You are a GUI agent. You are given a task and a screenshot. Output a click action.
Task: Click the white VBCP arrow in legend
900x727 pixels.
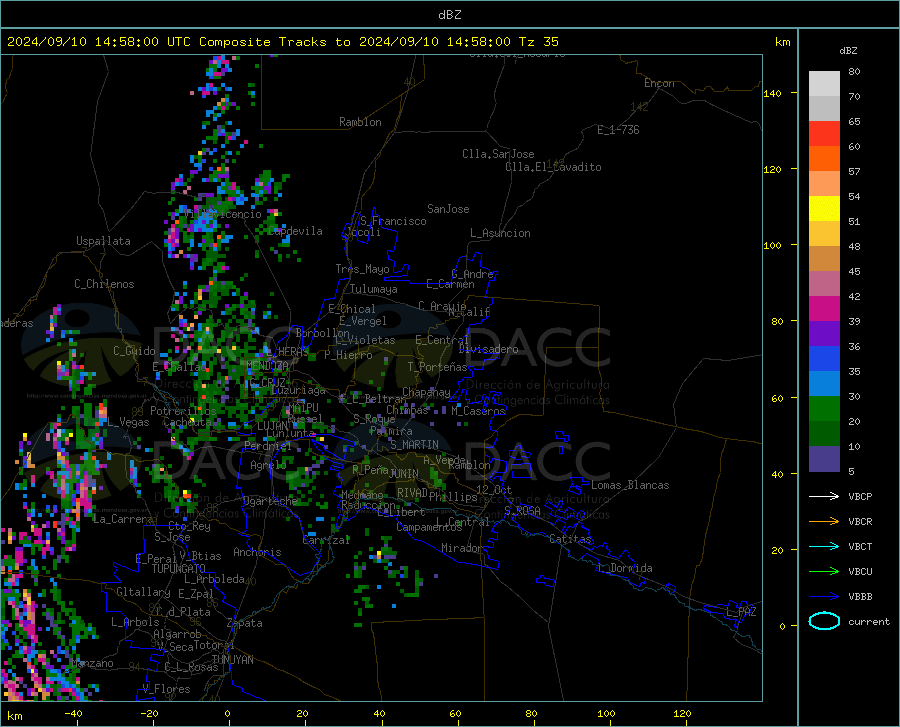point(824,496)
